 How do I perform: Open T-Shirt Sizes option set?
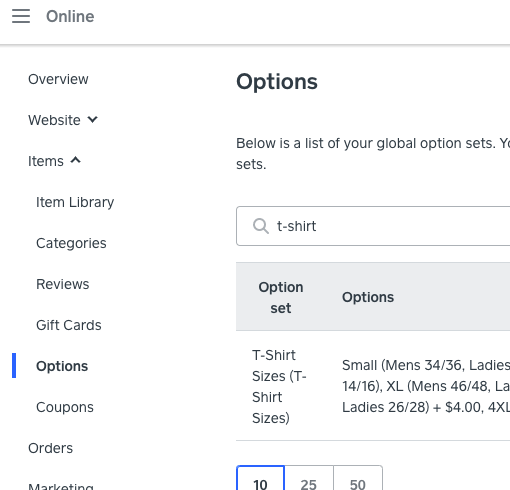coord(279,387)
